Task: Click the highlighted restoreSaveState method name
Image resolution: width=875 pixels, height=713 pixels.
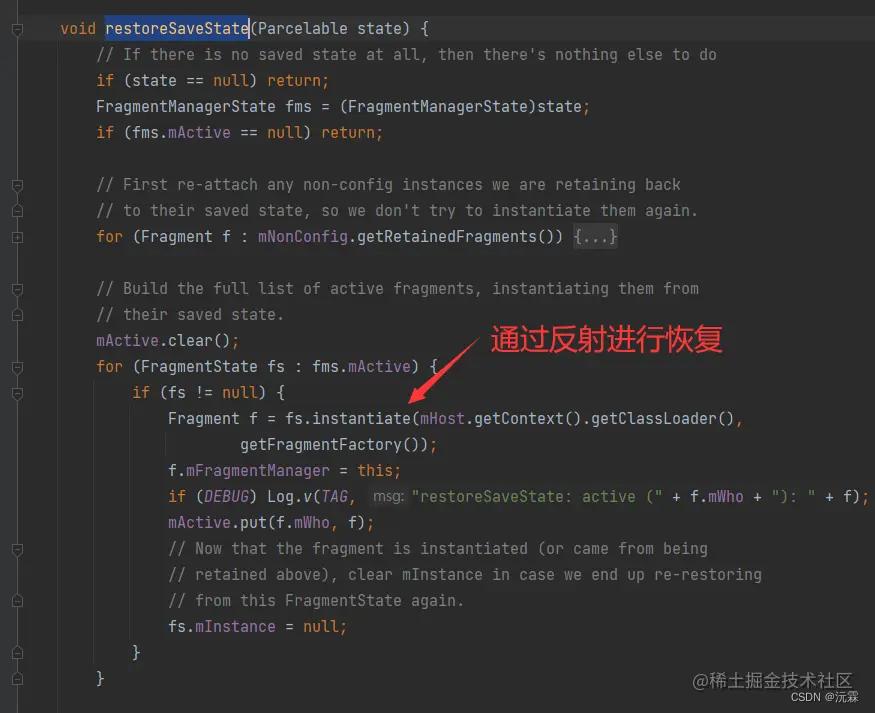Action: point(177,28)
